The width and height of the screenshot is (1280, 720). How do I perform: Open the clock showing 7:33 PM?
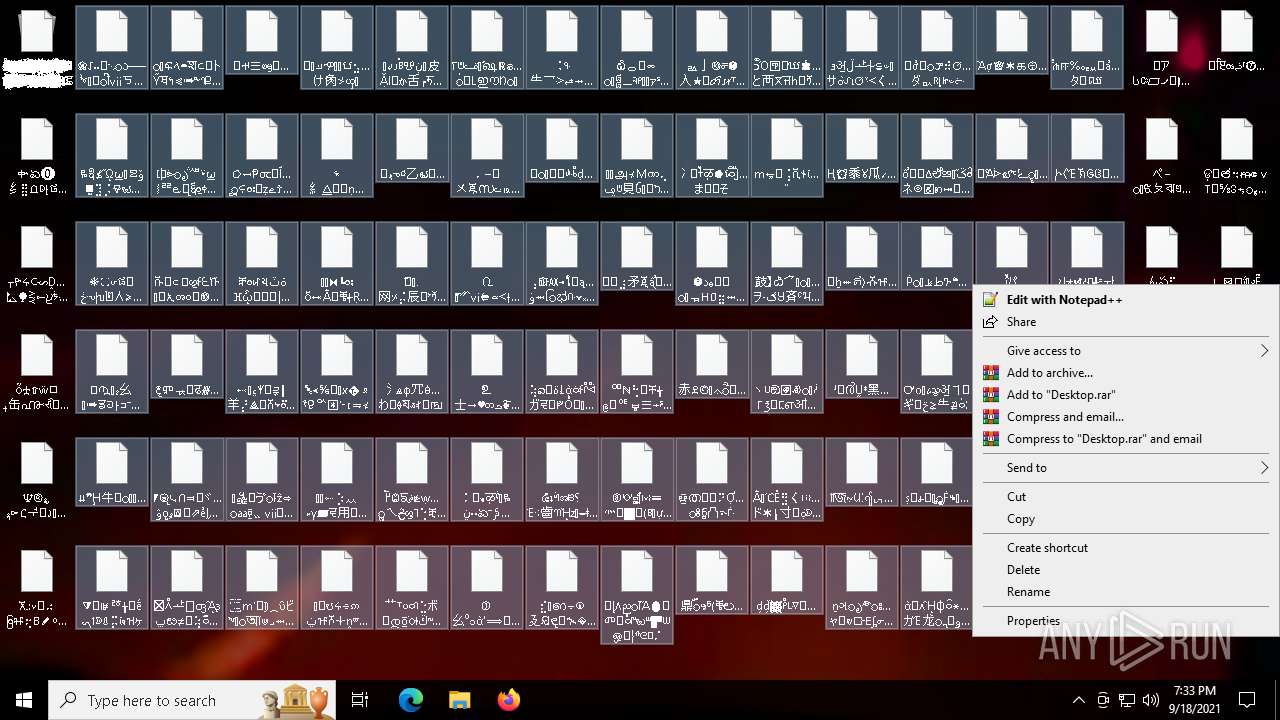click(x=1194, y=700)
